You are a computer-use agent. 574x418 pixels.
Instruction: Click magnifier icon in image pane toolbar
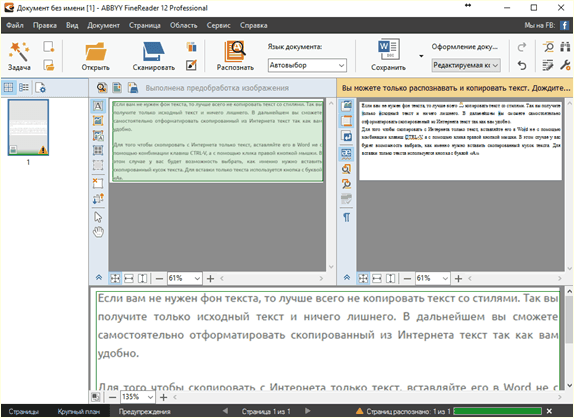[102, 87]
